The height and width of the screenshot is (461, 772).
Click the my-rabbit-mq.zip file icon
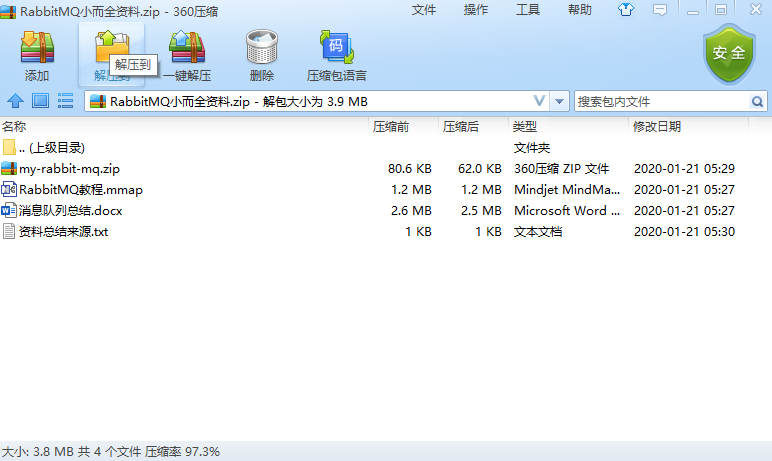click(9, 168)
